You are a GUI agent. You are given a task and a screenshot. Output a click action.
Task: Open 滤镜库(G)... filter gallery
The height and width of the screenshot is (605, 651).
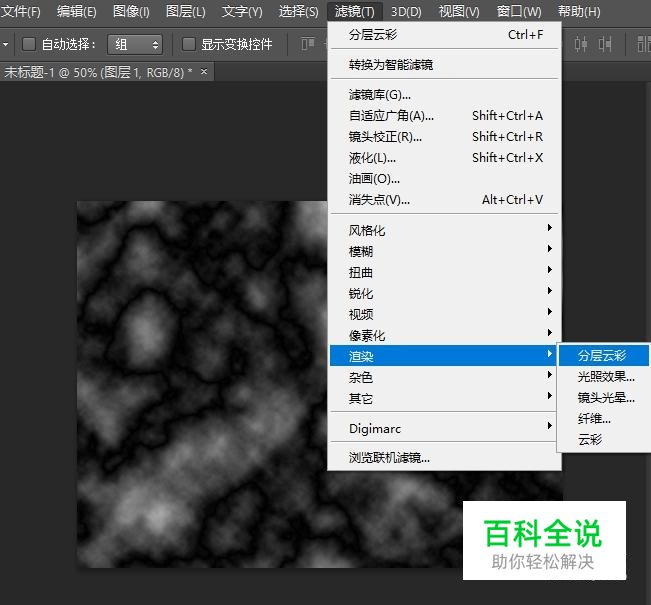pyautogui.click(x=445, y=95)
